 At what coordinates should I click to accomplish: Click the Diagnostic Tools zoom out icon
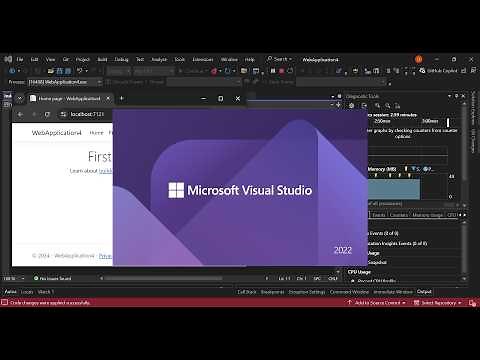click(x=388, y=106)
